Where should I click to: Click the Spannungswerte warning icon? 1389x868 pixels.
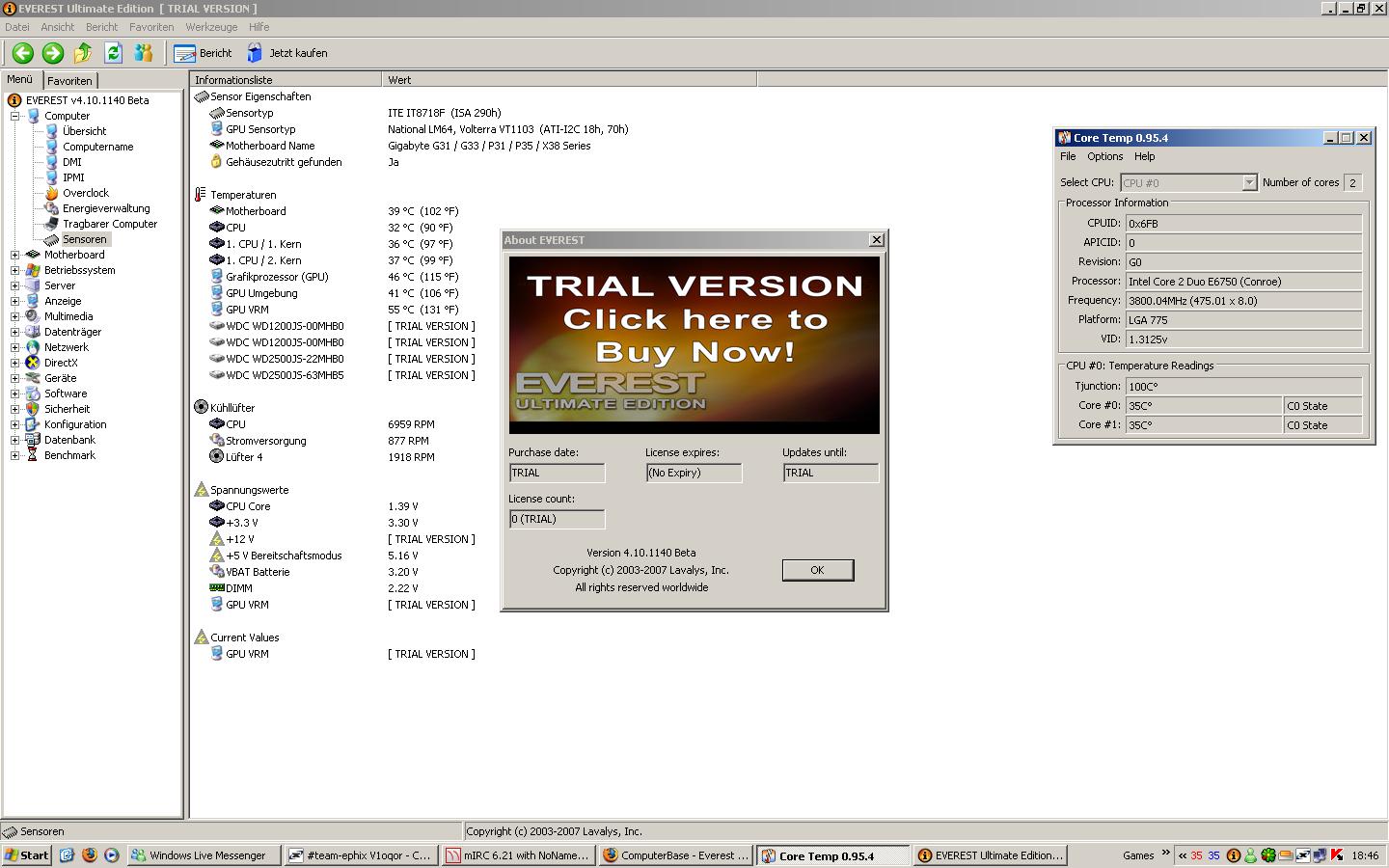[201, 490]
